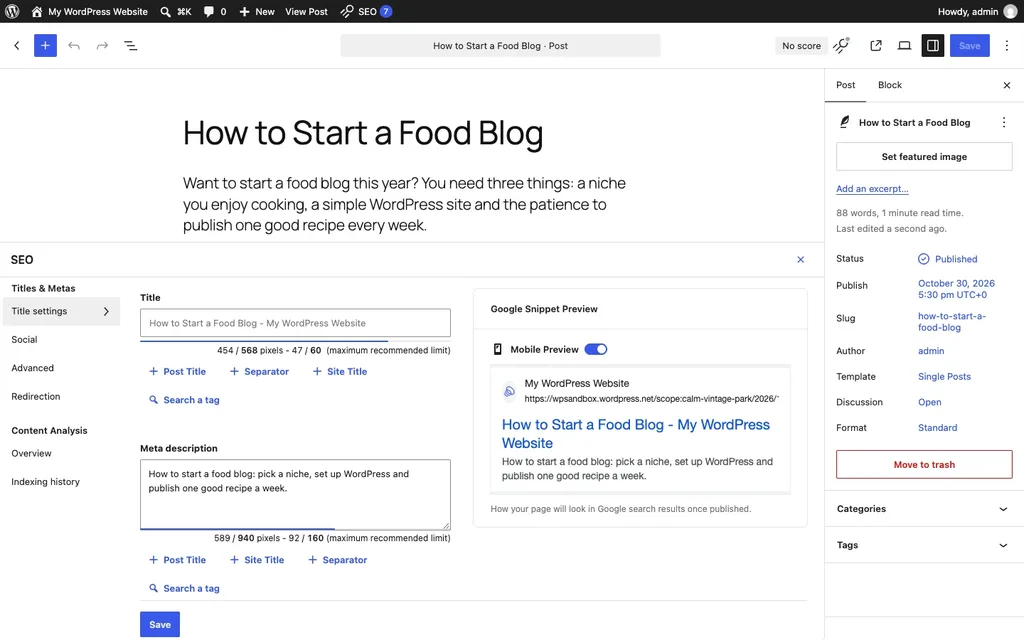
Task: Edit the publish date October 30, 2026
Action: (956, 289)
